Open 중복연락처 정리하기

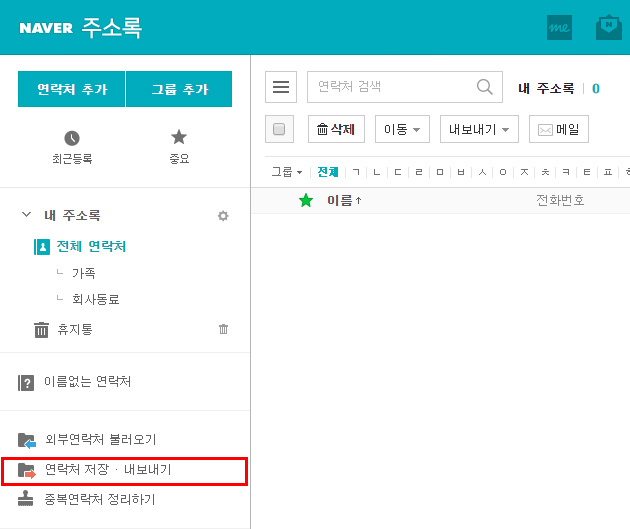pyautogui.click(x=87, y=499)
